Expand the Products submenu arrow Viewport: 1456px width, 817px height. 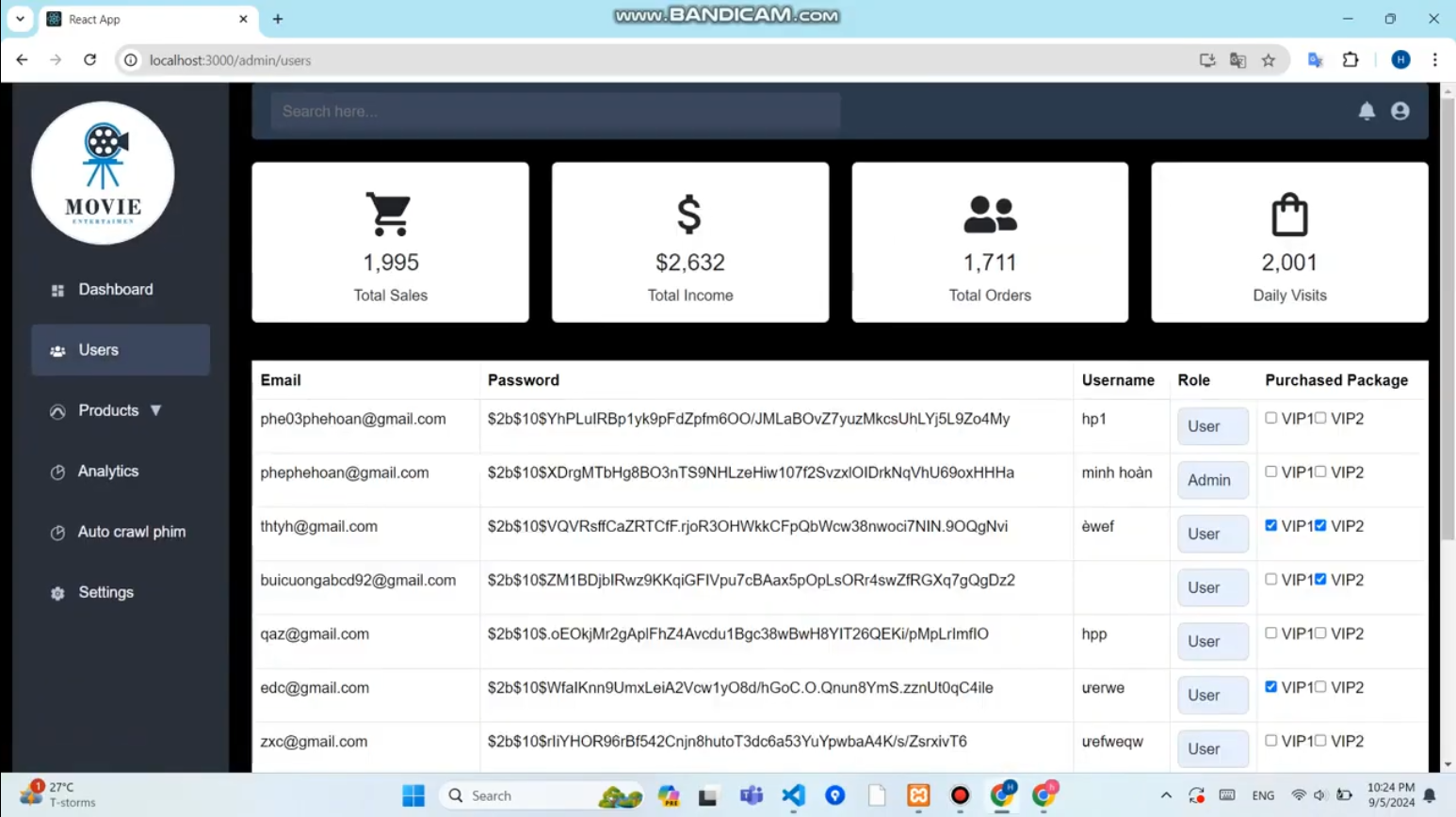pos(156,410)
